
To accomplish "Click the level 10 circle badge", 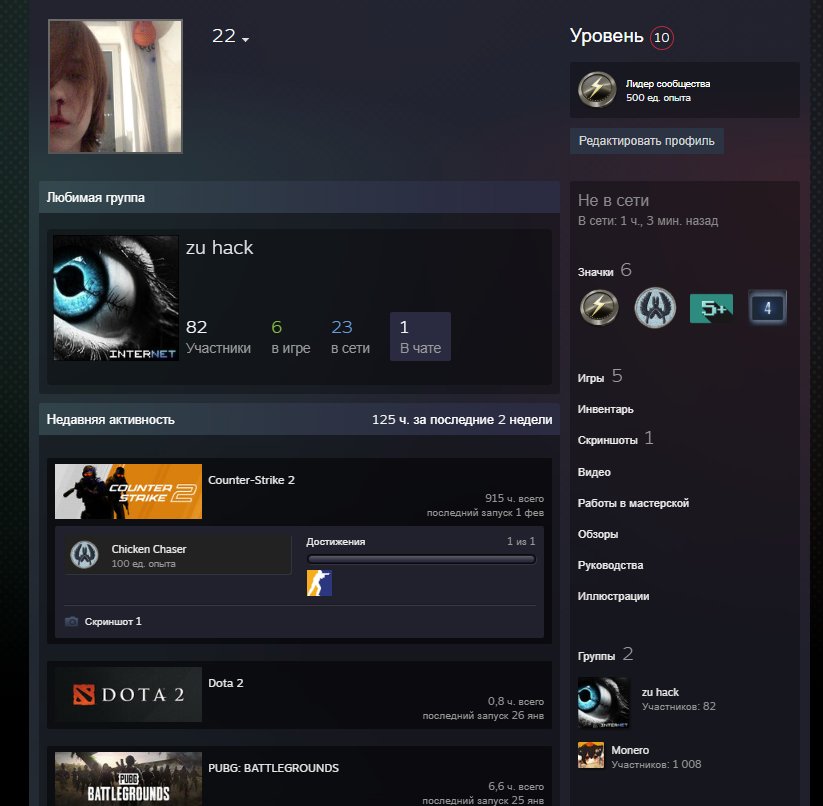I will (661, 38).
